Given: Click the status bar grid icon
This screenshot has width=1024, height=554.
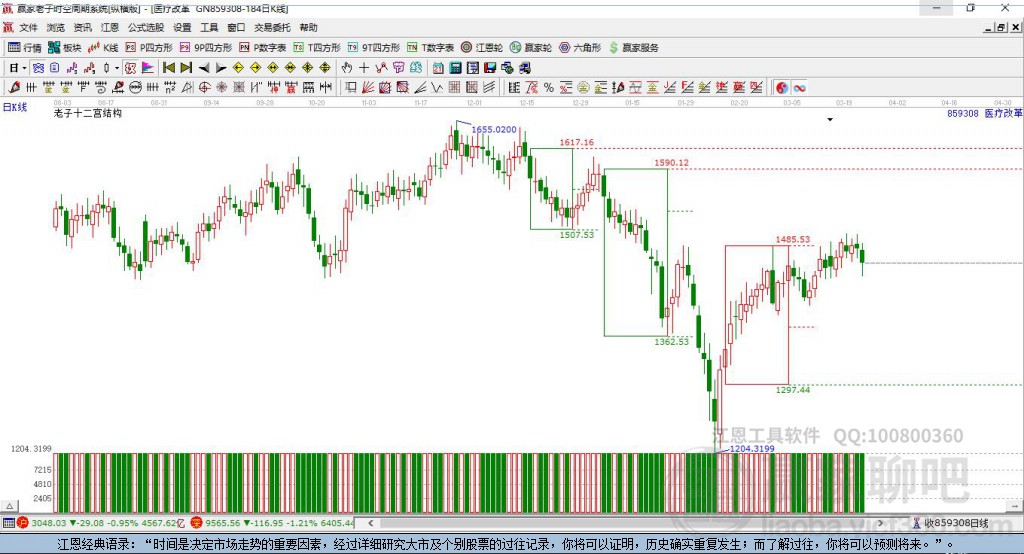Looking at the screenshot, I should click(8, 523).
